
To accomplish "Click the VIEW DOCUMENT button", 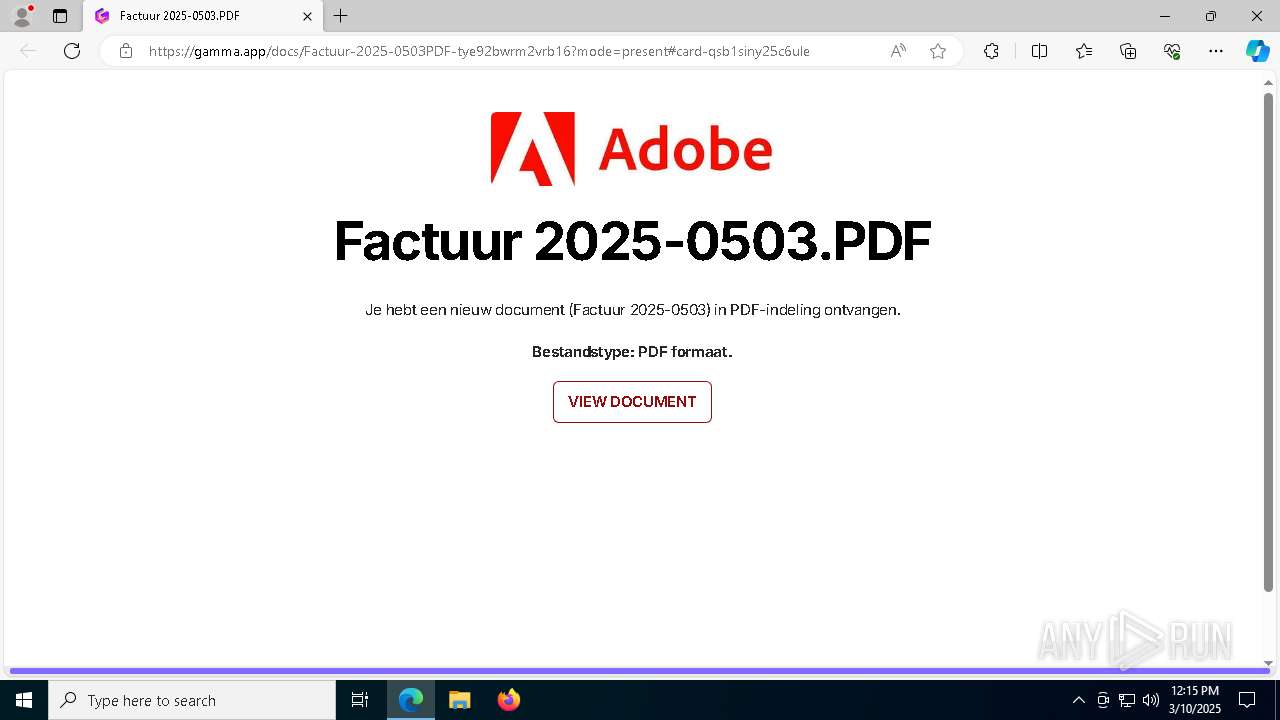I will [632, 402].
